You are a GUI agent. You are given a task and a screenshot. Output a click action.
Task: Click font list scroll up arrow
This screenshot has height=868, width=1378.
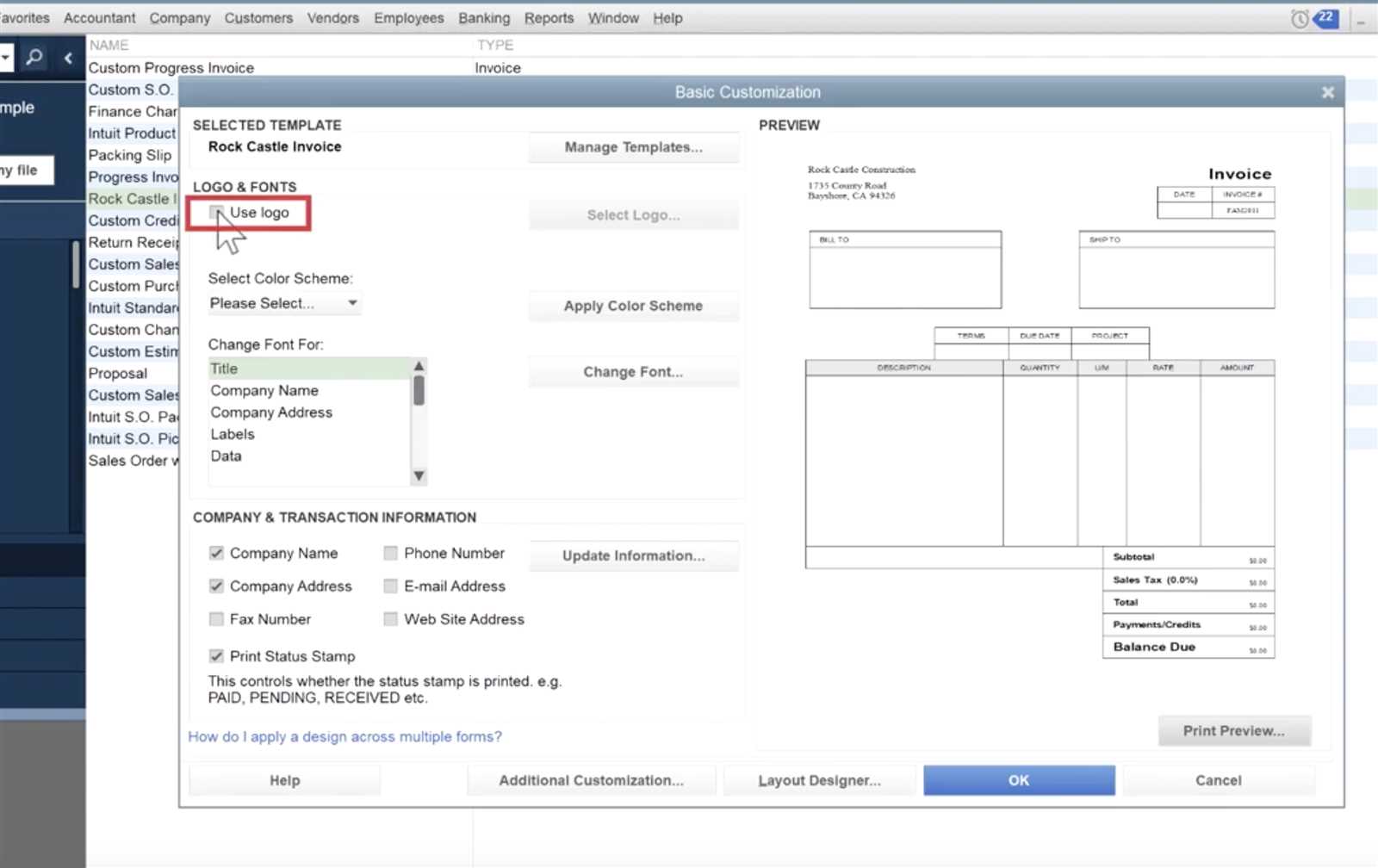coord(419,366)
